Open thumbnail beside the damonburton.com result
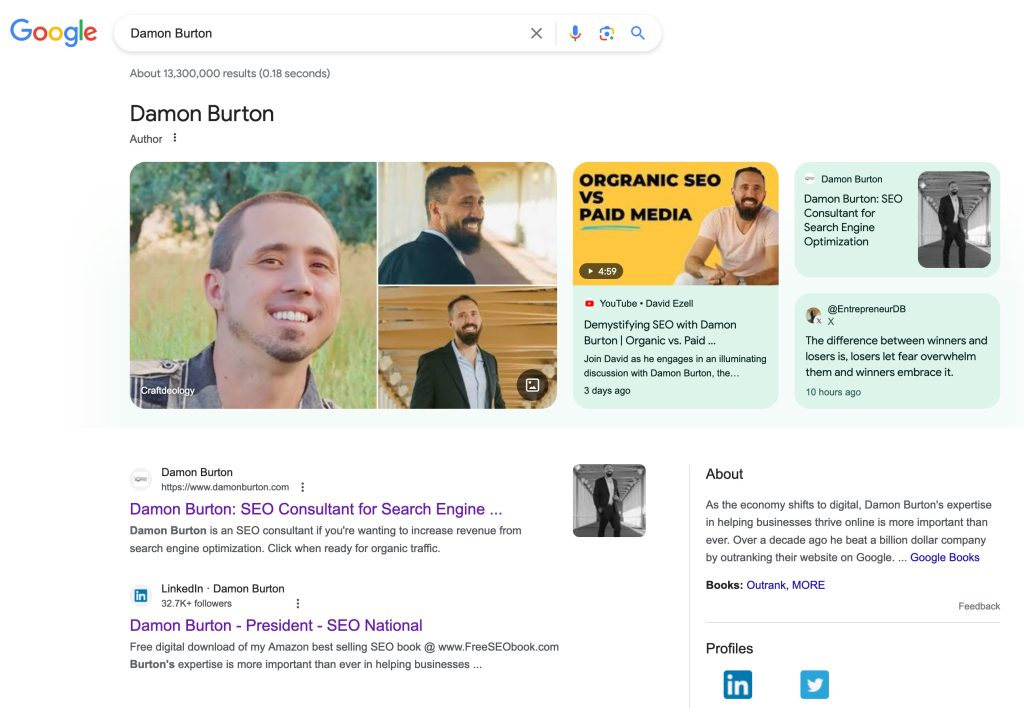 pyautogui.click(x=609, y=500)
